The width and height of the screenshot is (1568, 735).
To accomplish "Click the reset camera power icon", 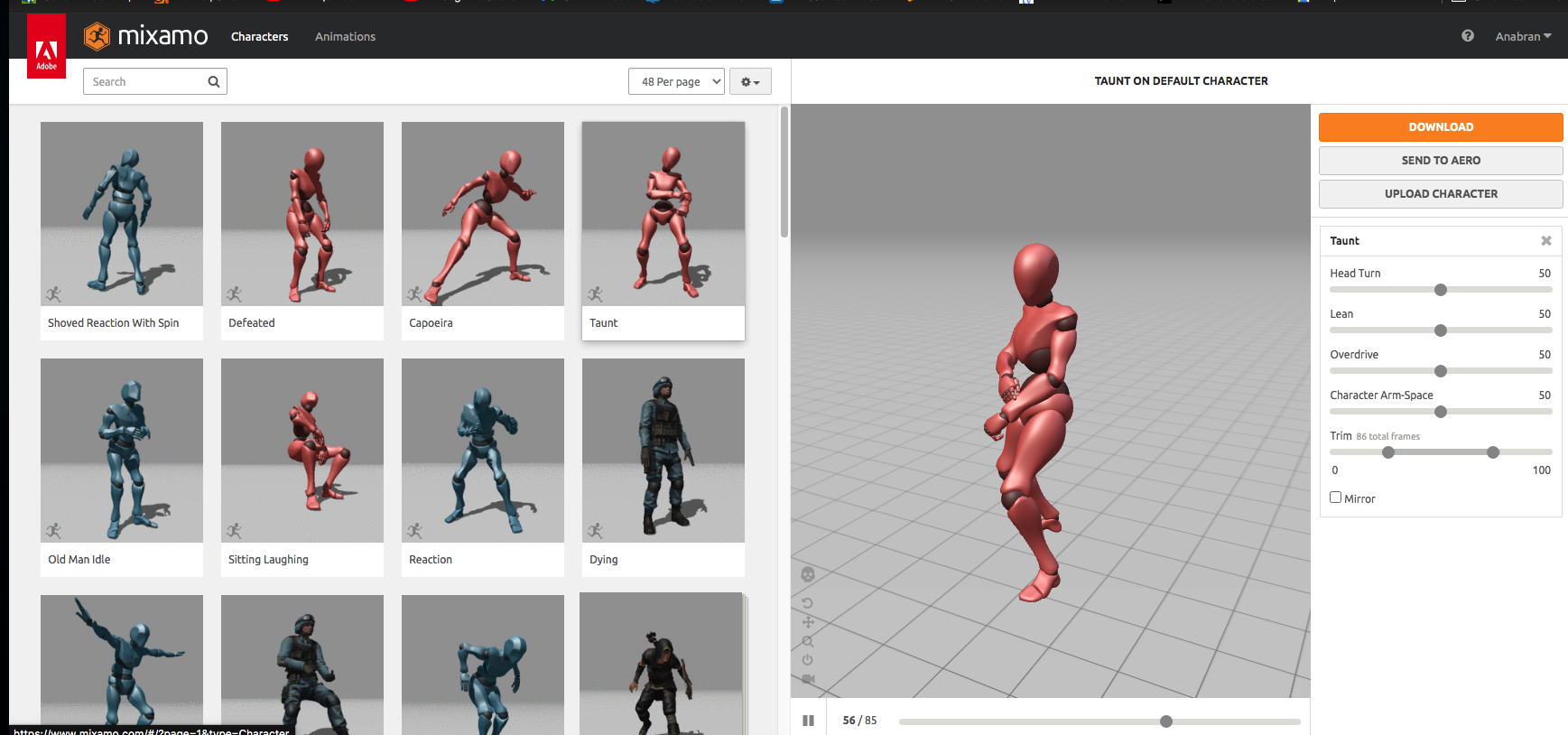I will [x=808, y=660].
